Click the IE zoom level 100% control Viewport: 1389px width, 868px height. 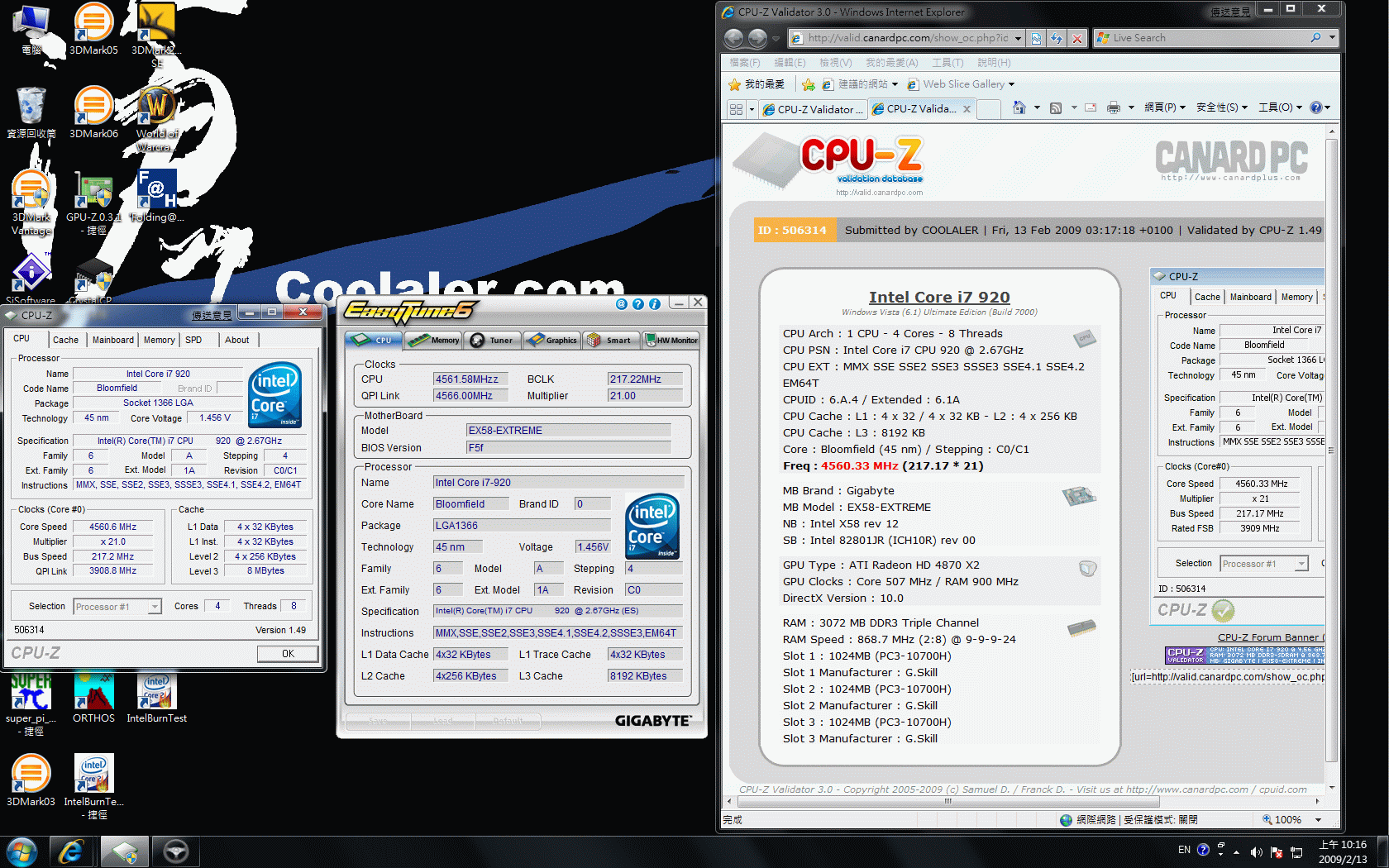(x=1289, y=820)
